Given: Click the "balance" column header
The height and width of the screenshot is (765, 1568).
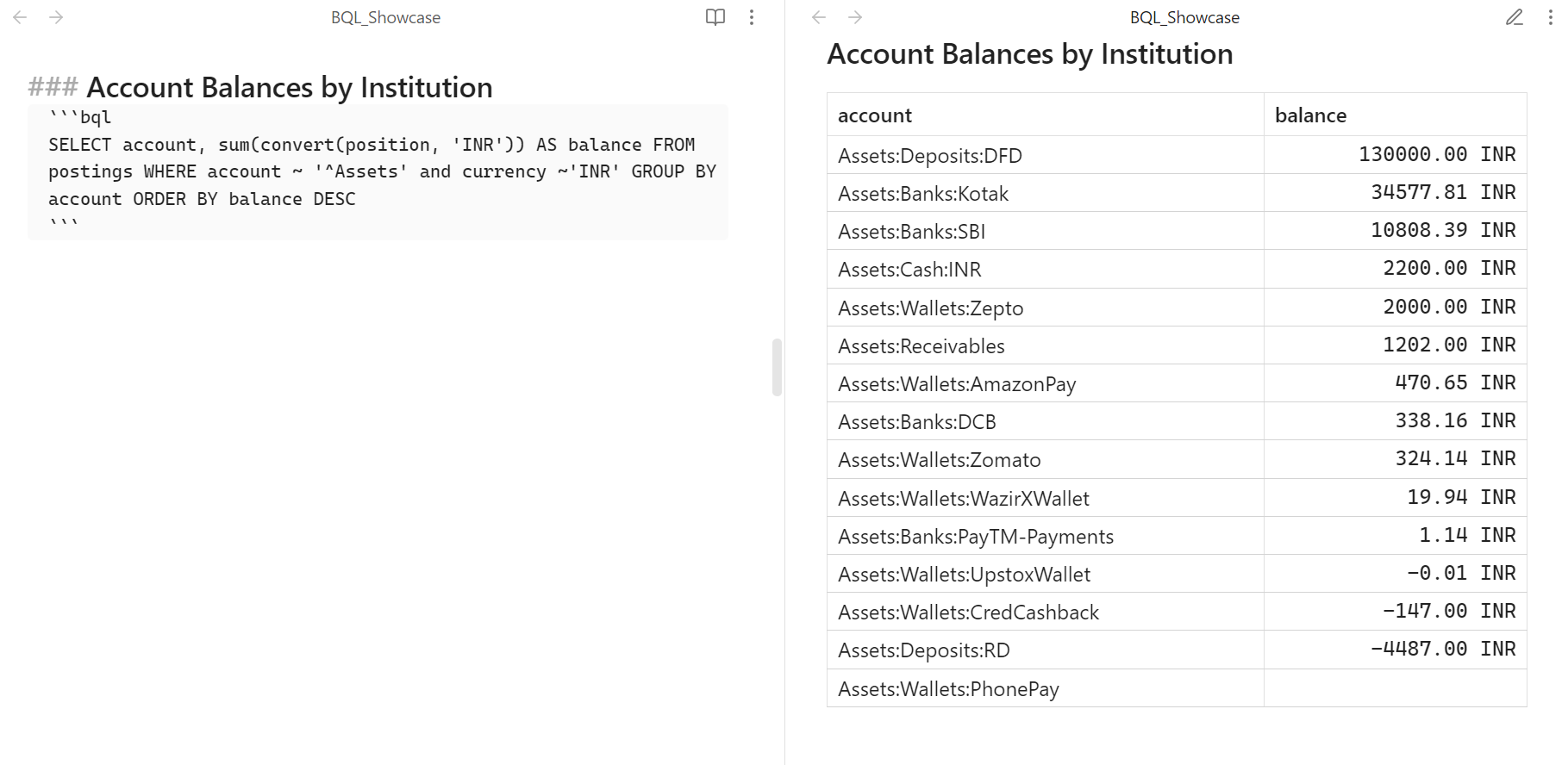Looking at the screenshot, I should (1310, 115).
